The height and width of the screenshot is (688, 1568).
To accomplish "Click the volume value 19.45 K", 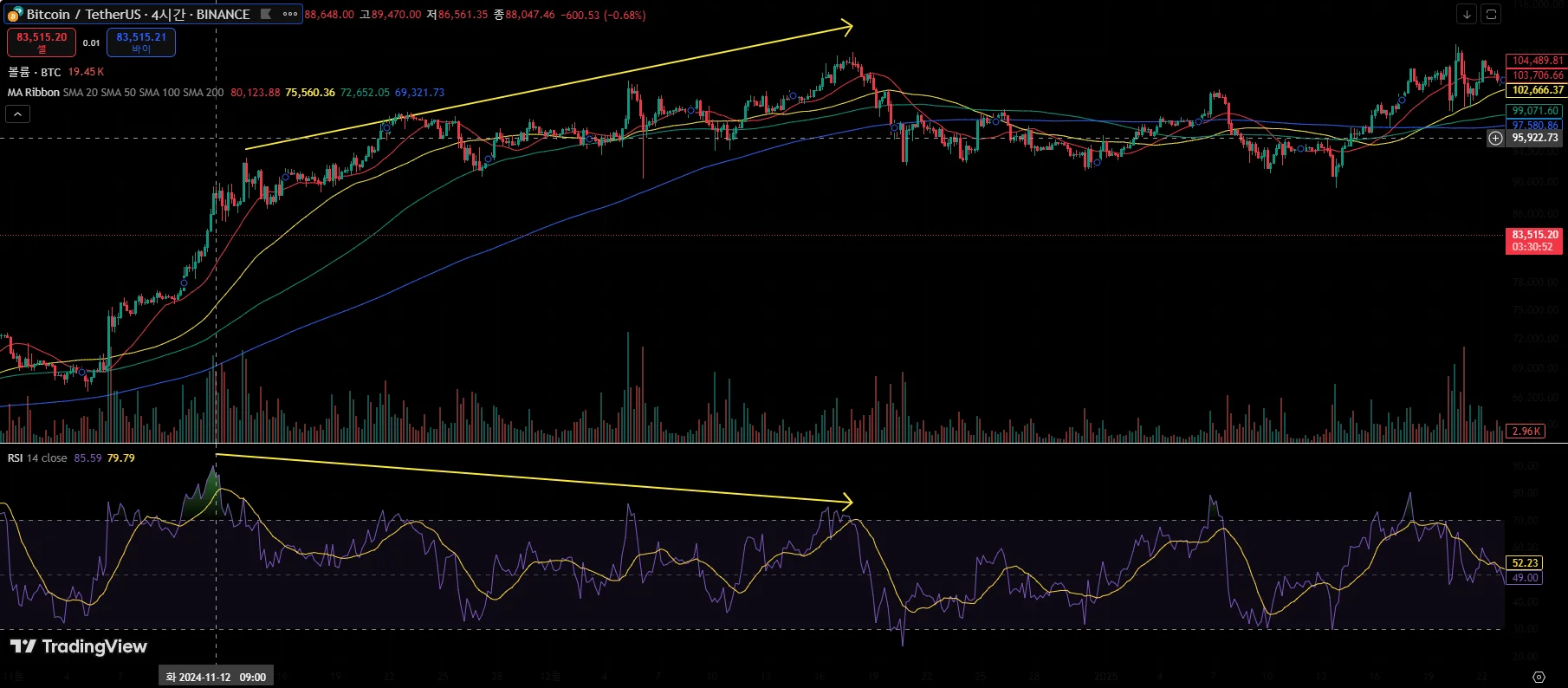I will coord(86,72).
